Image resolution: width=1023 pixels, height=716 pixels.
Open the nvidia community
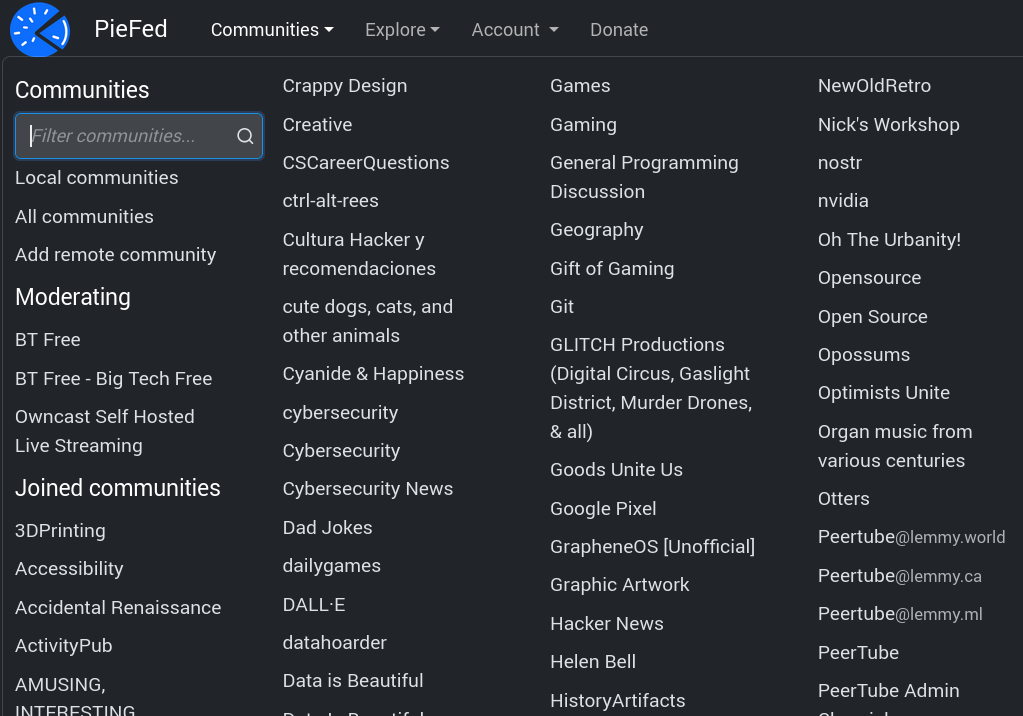pos(843,201)
